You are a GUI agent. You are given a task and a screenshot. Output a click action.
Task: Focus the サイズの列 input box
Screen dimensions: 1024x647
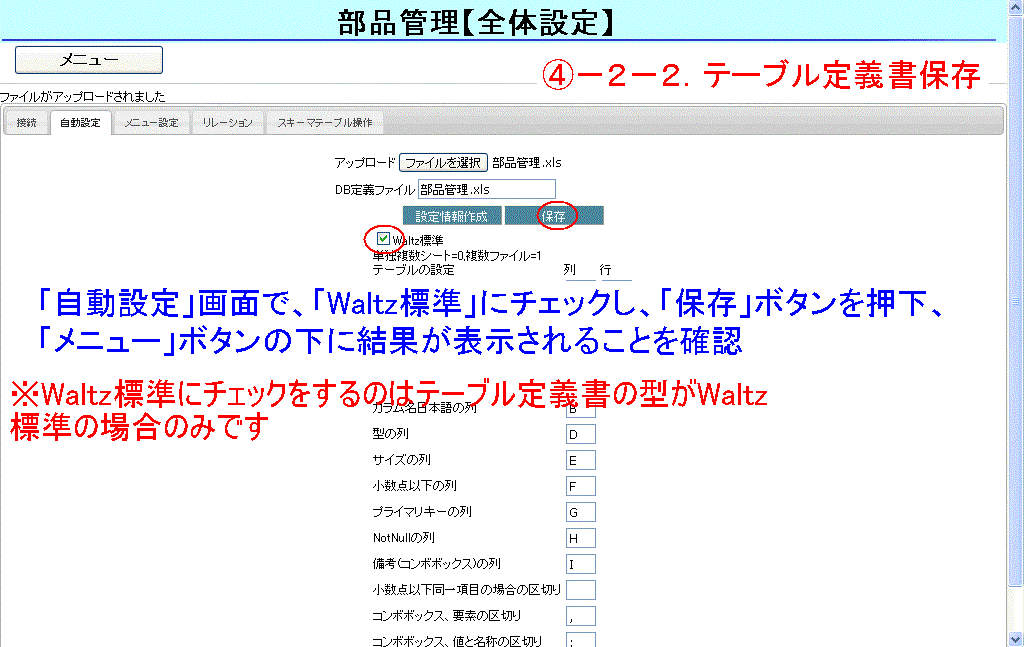coord(580,460)
